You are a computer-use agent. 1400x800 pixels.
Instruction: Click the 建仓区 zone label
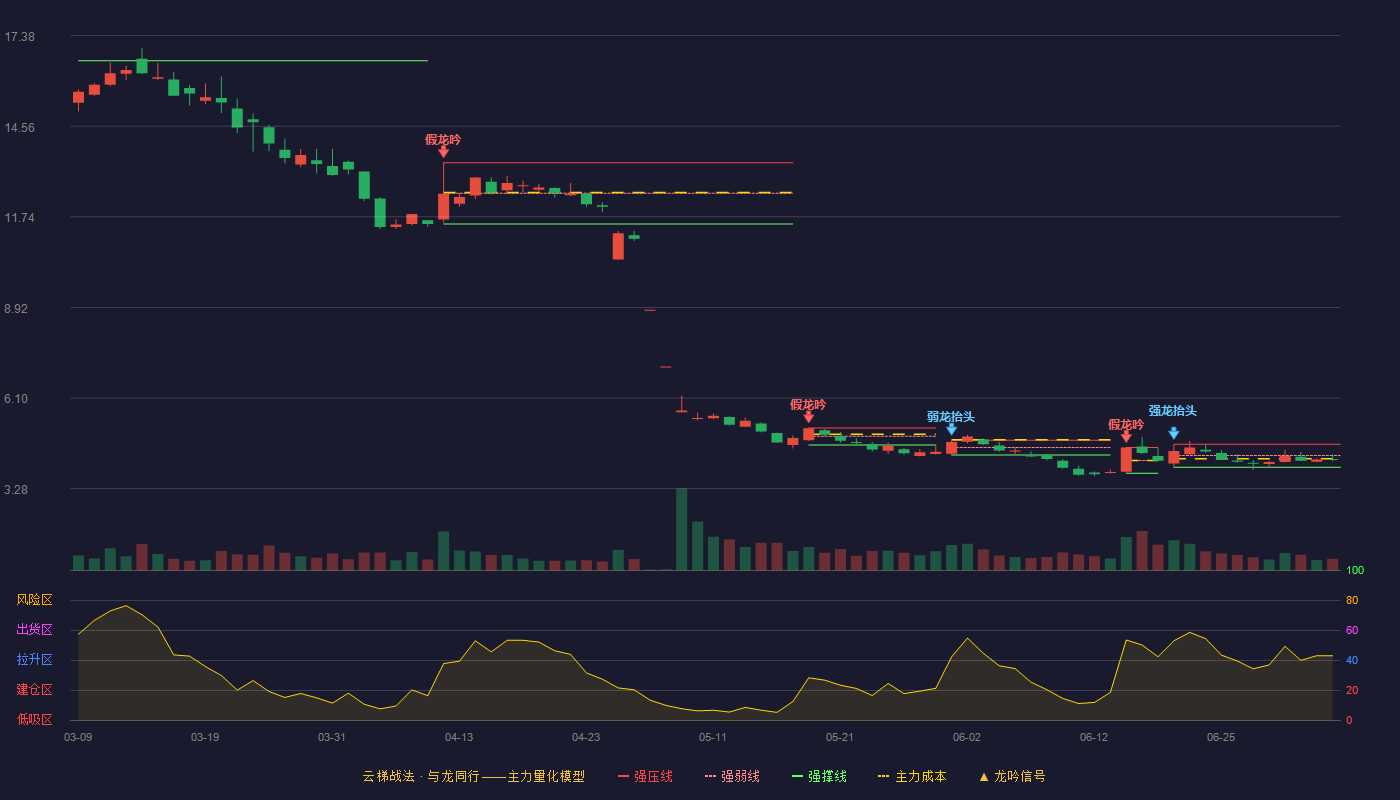click(x=34, y=690)
